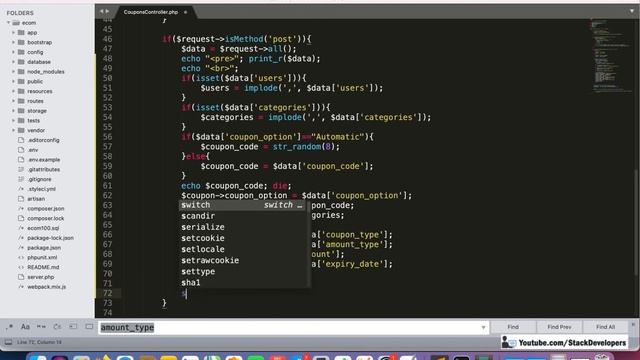
Task: Click the .env.example file icon
Action: 21,160
